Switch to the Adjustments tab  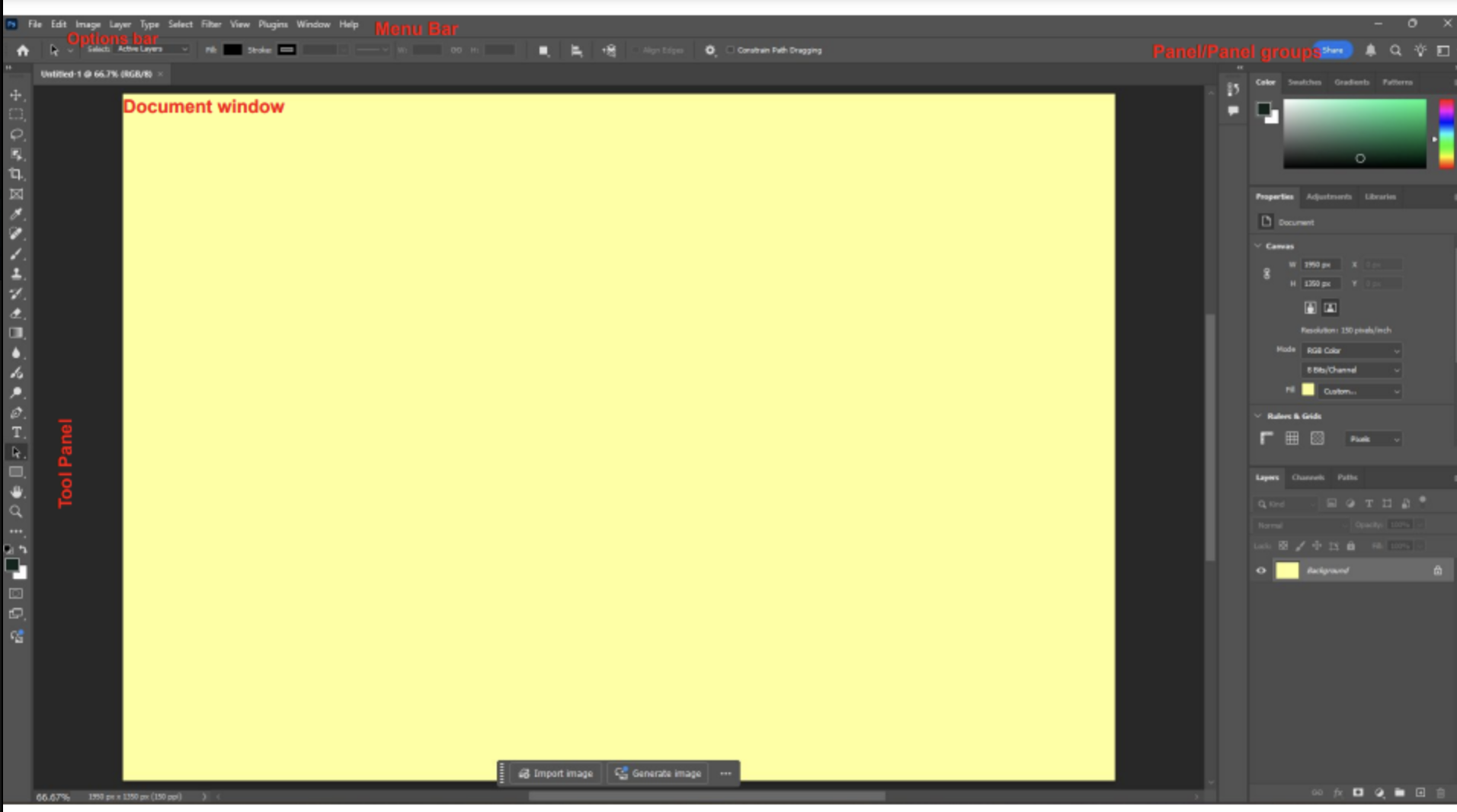[1329, 197]
